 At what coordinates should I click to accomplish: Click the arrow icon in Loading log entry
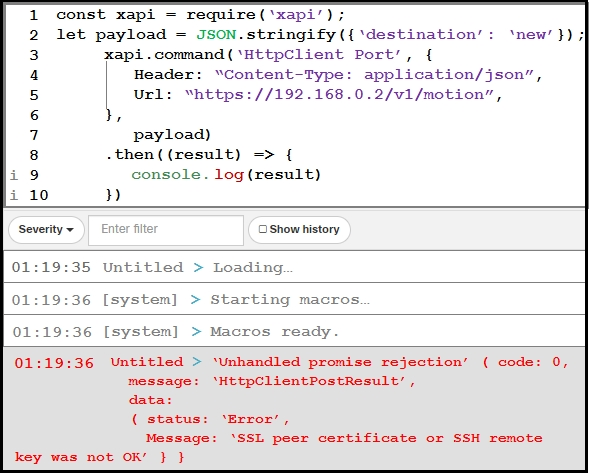[x=198, y=268]
